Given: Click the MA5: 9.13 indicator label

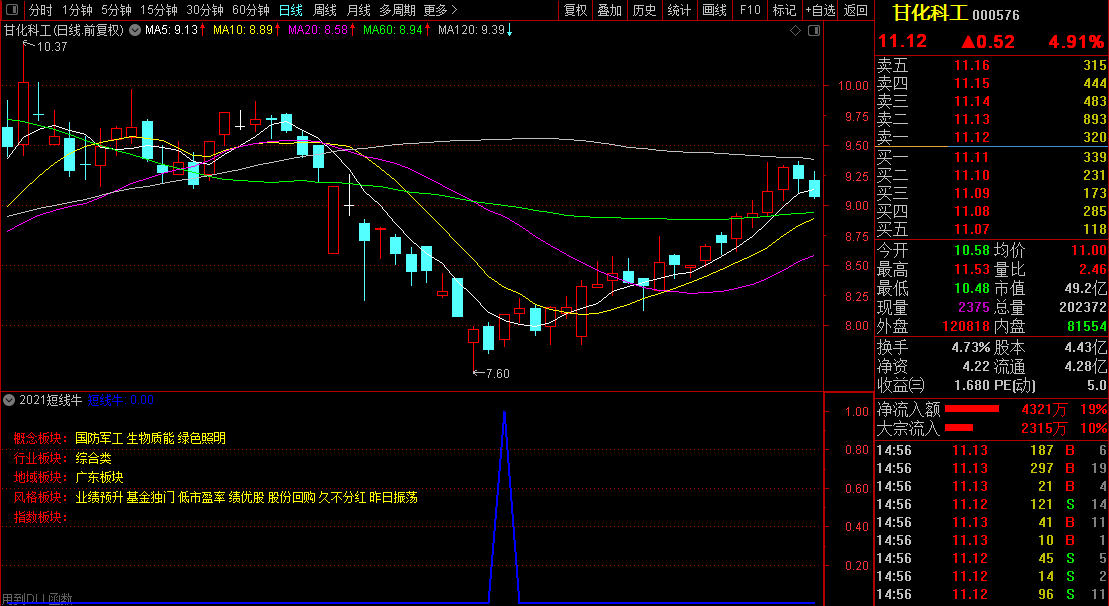Looking at the screenshot, I should coord(170,30).
